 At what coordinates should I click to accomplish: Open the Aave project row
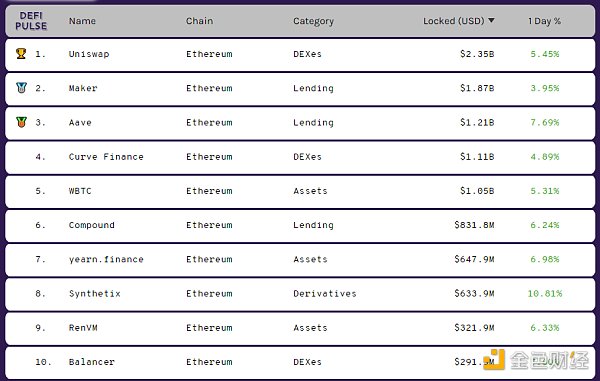(x=300, y=123)
